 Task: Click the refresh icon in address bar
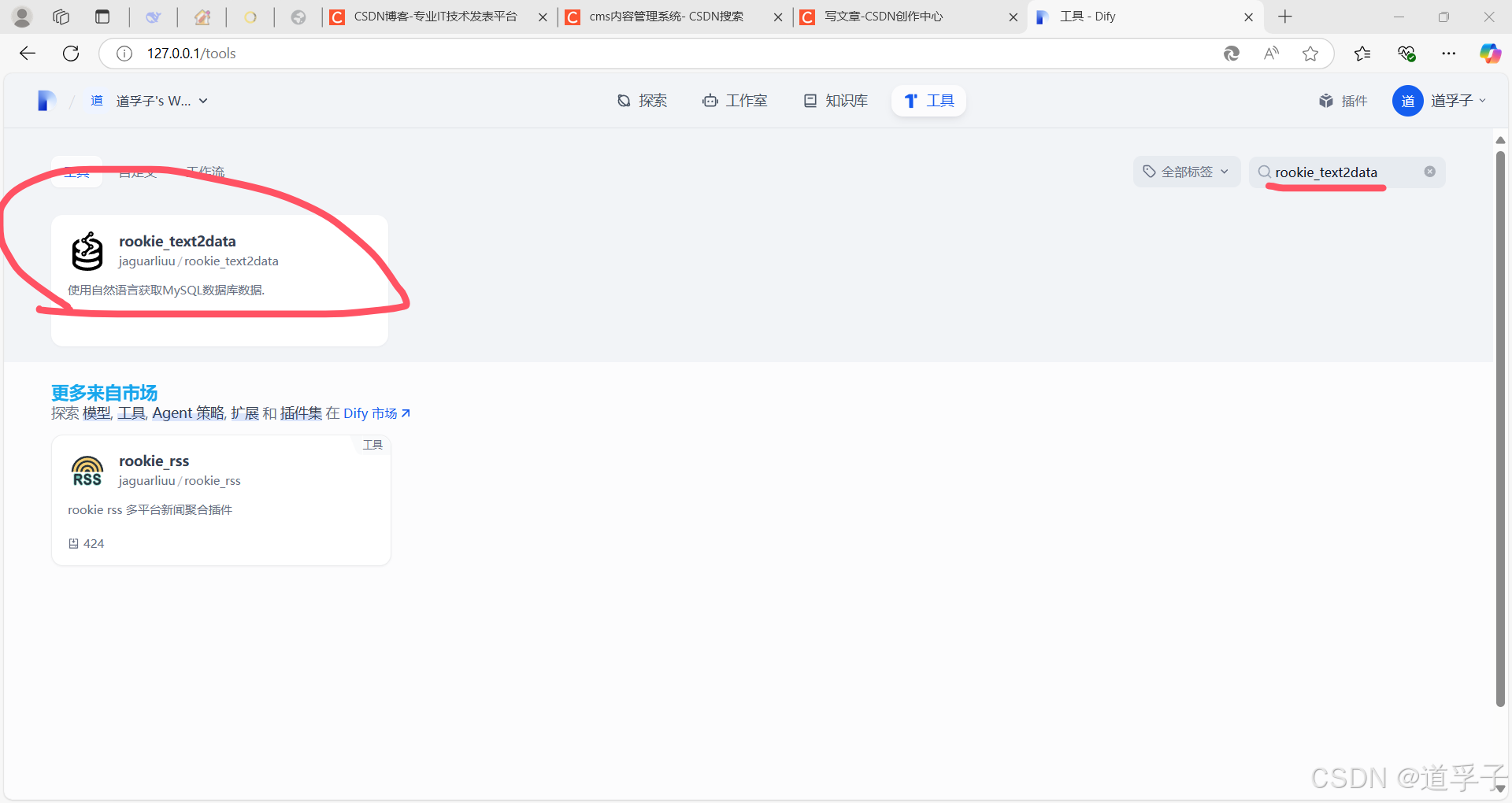(1232, 54)
